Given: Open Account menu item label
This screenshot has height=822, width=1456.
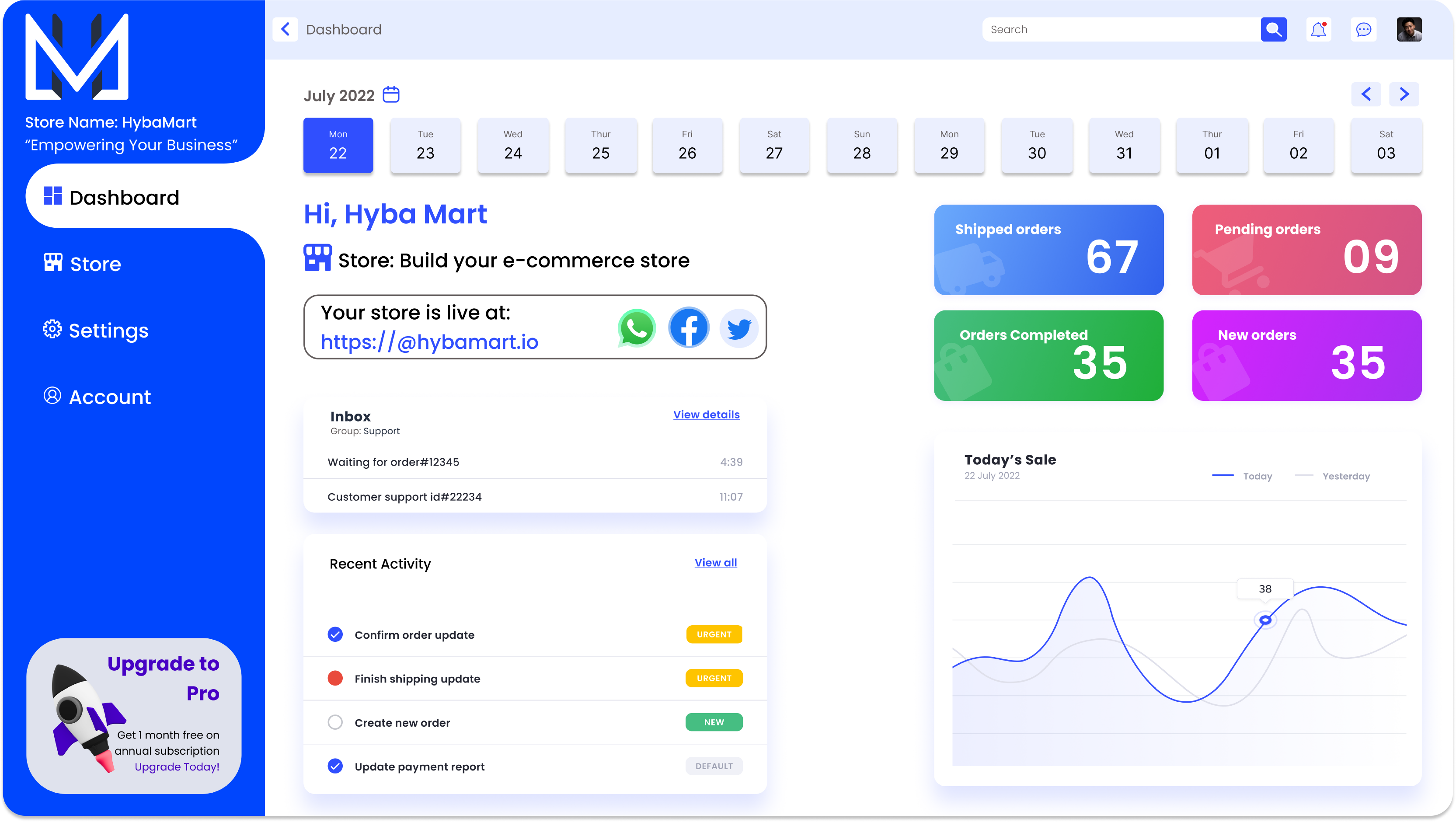Looking at the screenshot, I should point(110,397).
